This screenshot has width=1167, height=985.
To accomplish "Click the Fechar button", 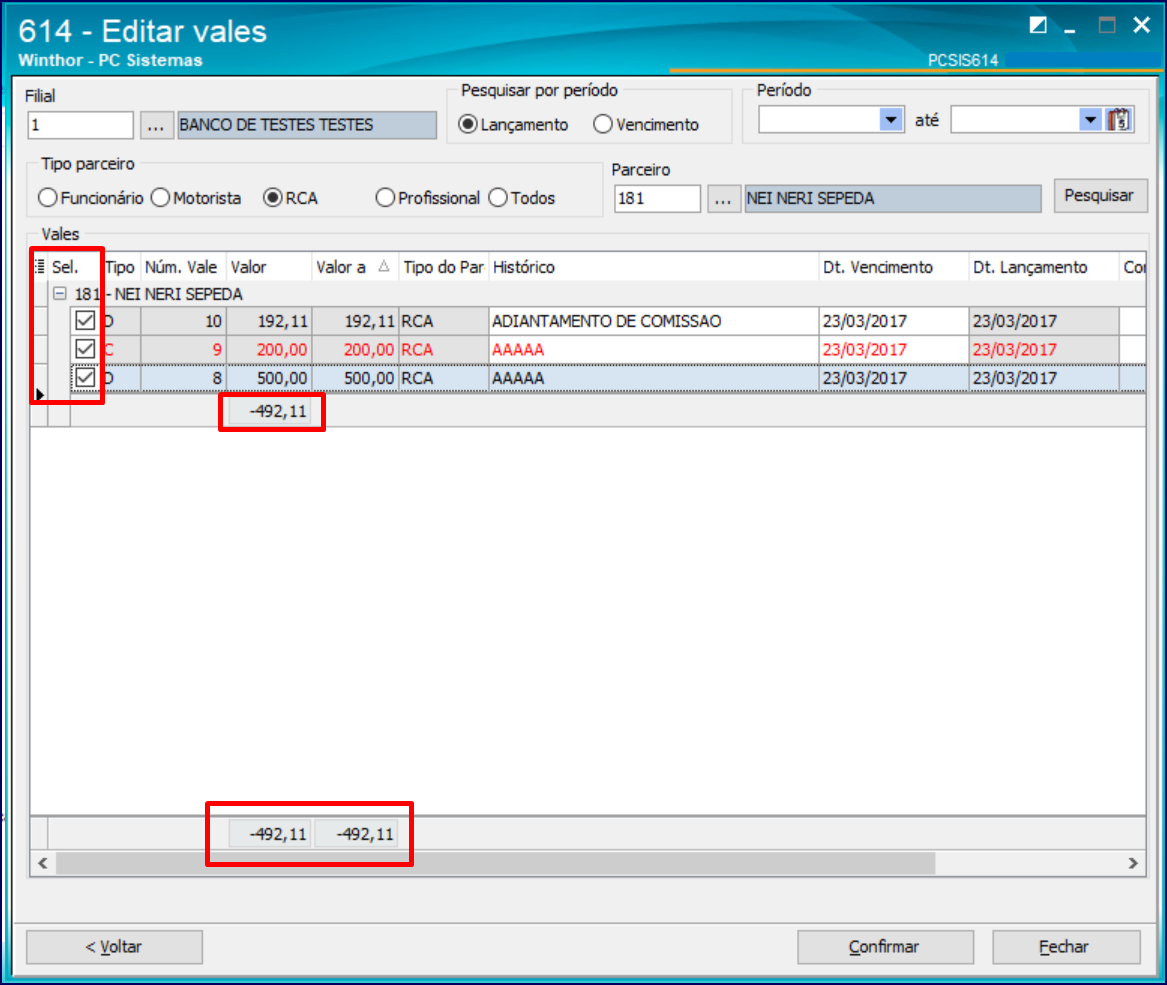I will (x=1065, y=947).
